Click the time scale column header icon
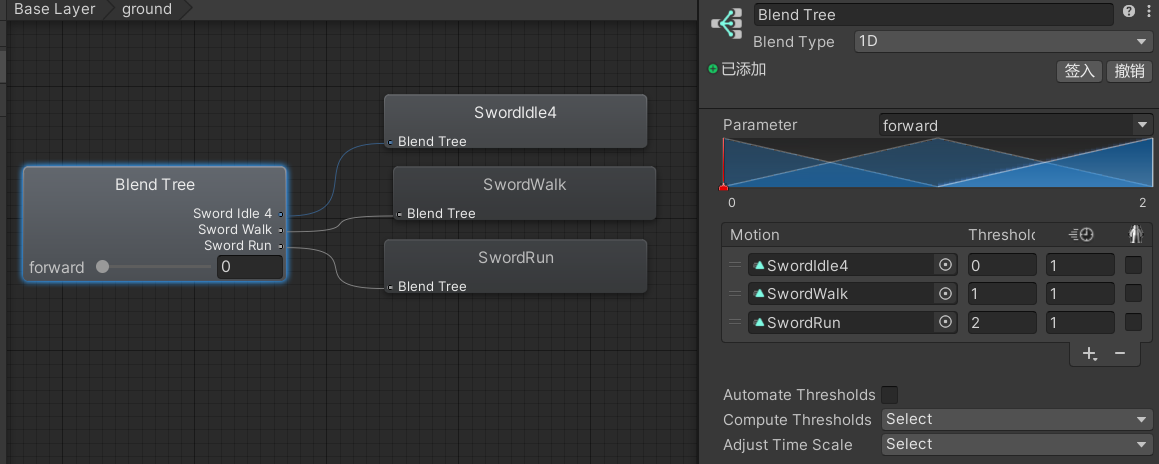Image resolution: width=1159 pixels, height=464 pixels. point(1081,235)
